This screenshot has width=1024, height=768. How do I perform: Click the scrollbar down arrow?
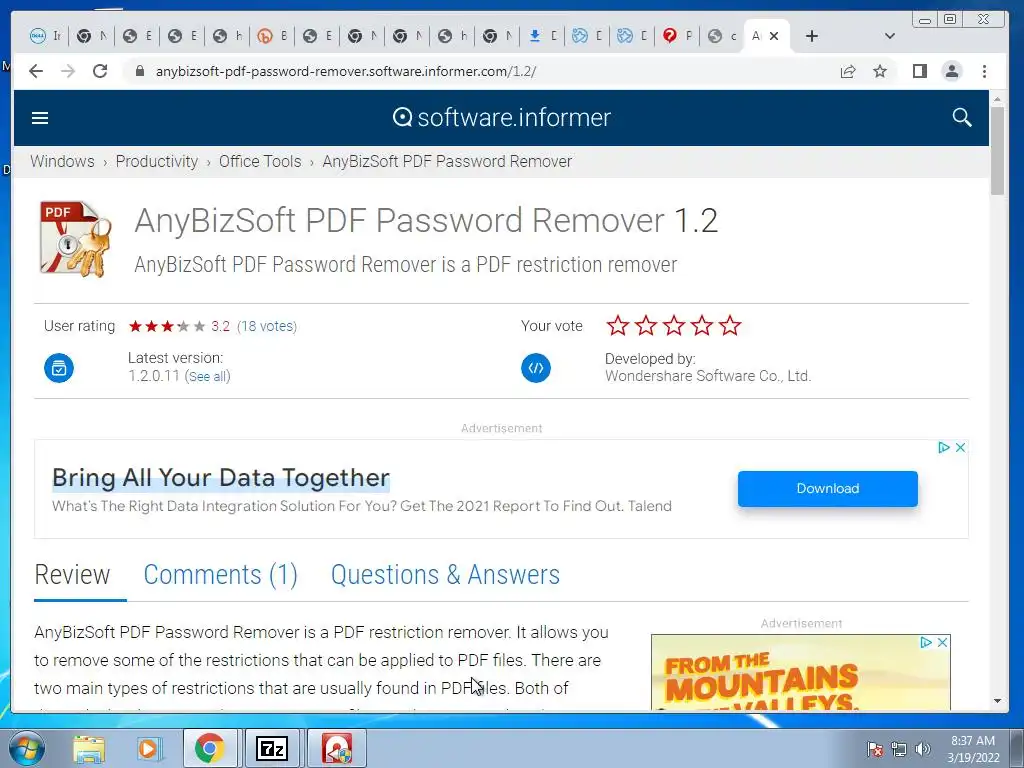tap(997, 701)
